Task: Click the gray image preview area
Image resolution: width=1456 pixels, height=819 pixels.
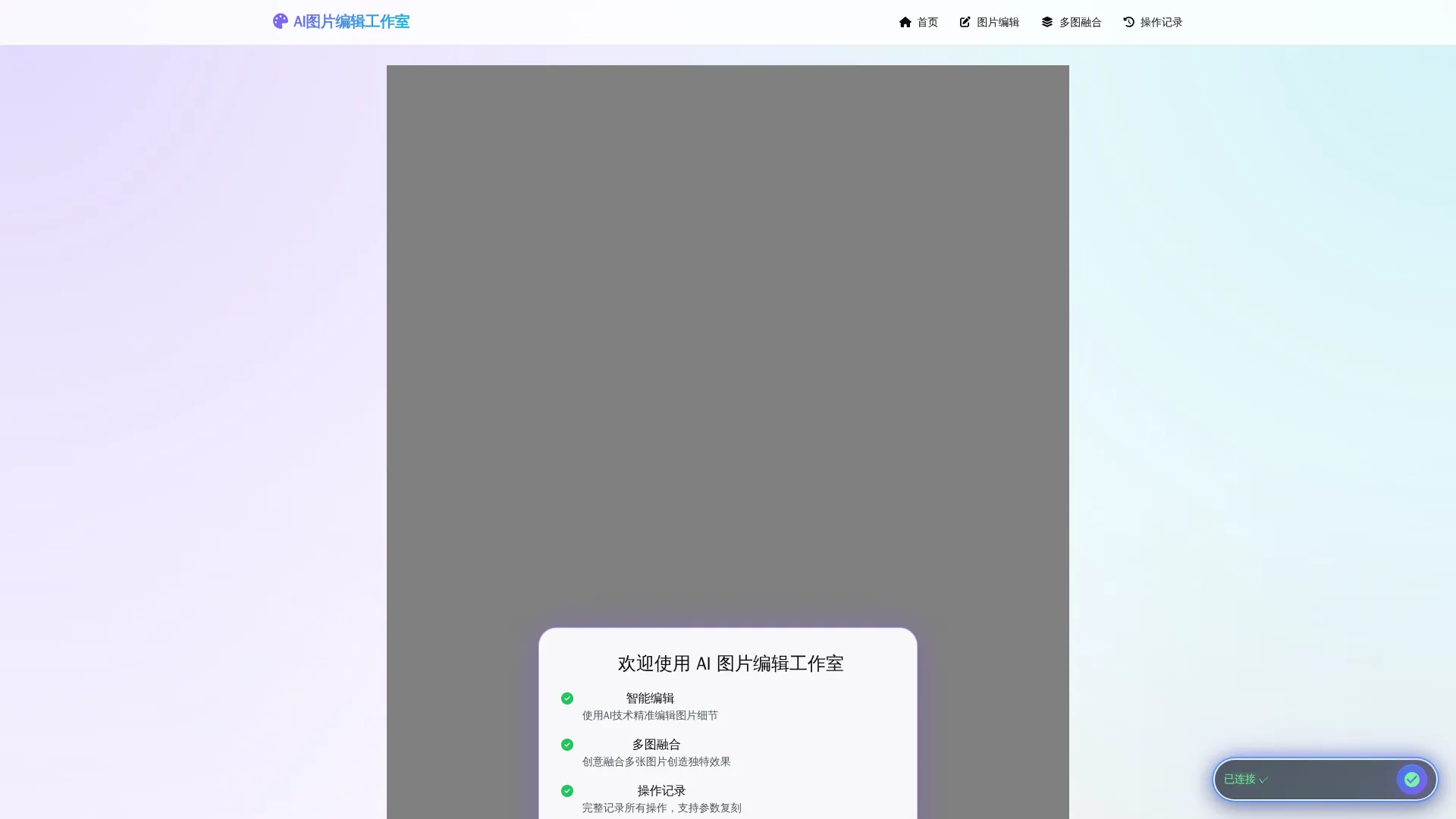Action: click(x=727, y=303)
